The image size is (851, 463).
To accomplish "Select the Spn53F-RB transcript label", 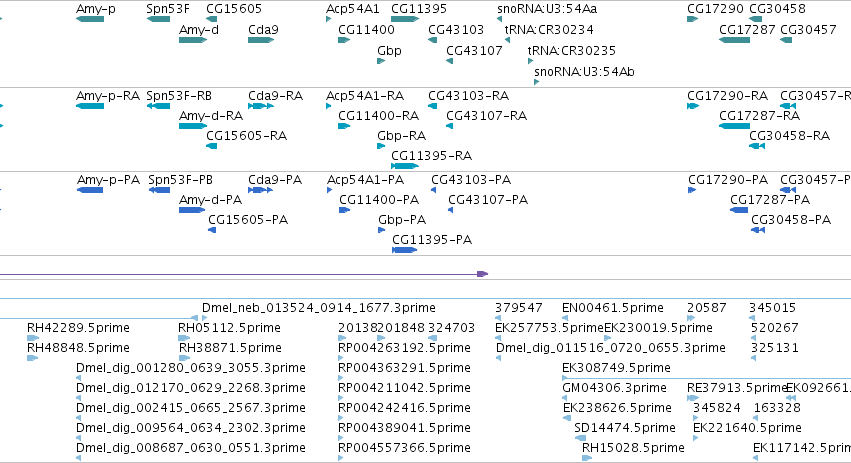I will click(x=179, y=96).
